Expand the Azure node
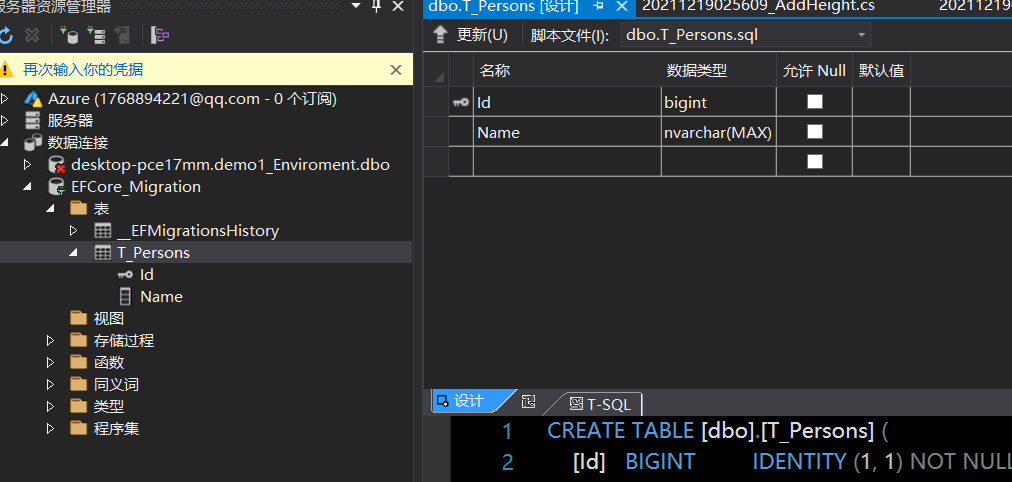 pyautogui.click(x=5, y=99)
